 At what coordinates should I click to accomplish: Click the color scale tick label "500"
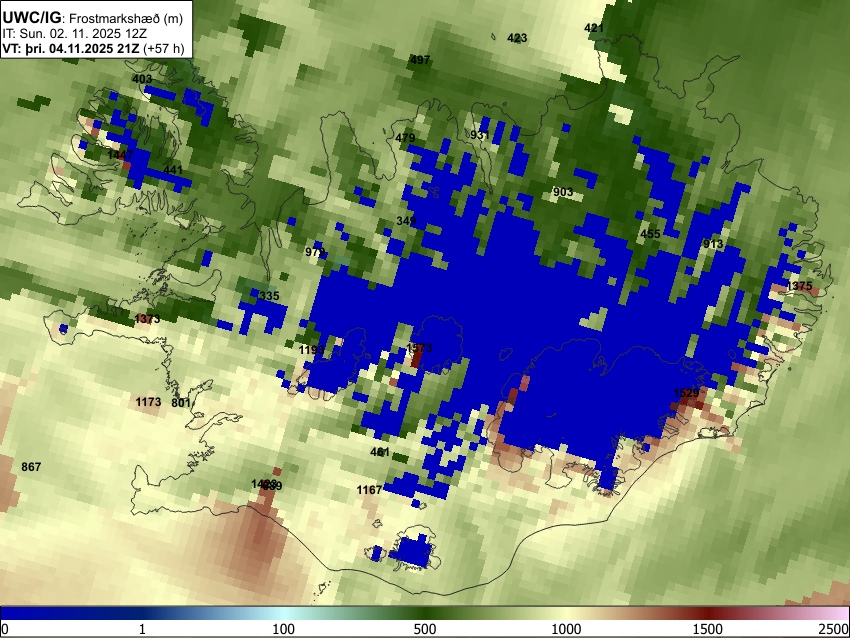click(424, 629)
